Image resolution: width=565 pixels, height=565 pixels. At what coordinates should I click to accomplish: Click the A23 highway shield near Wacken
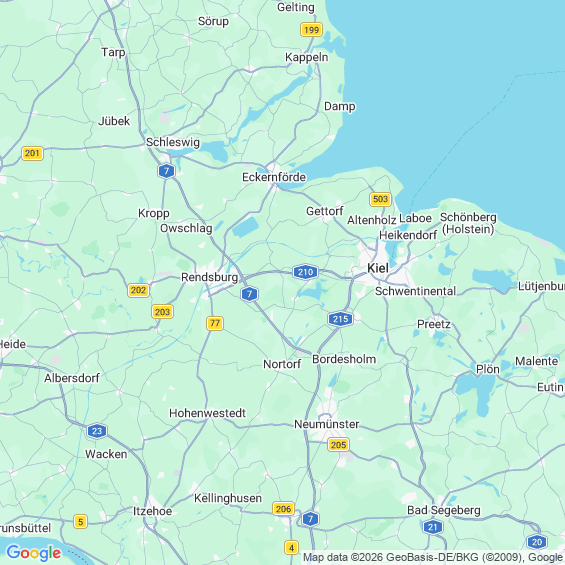pos(97,431)
